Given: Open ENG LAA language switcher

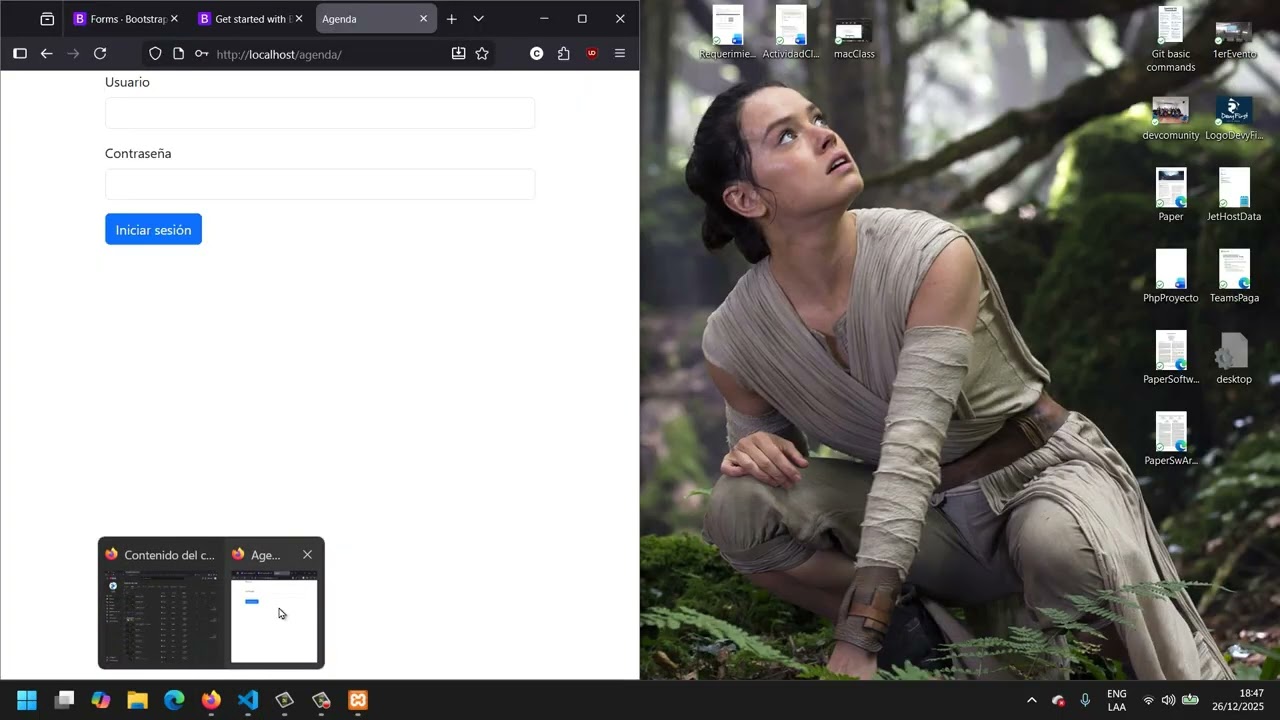Looking at the screenshot, I should 1117,700.
